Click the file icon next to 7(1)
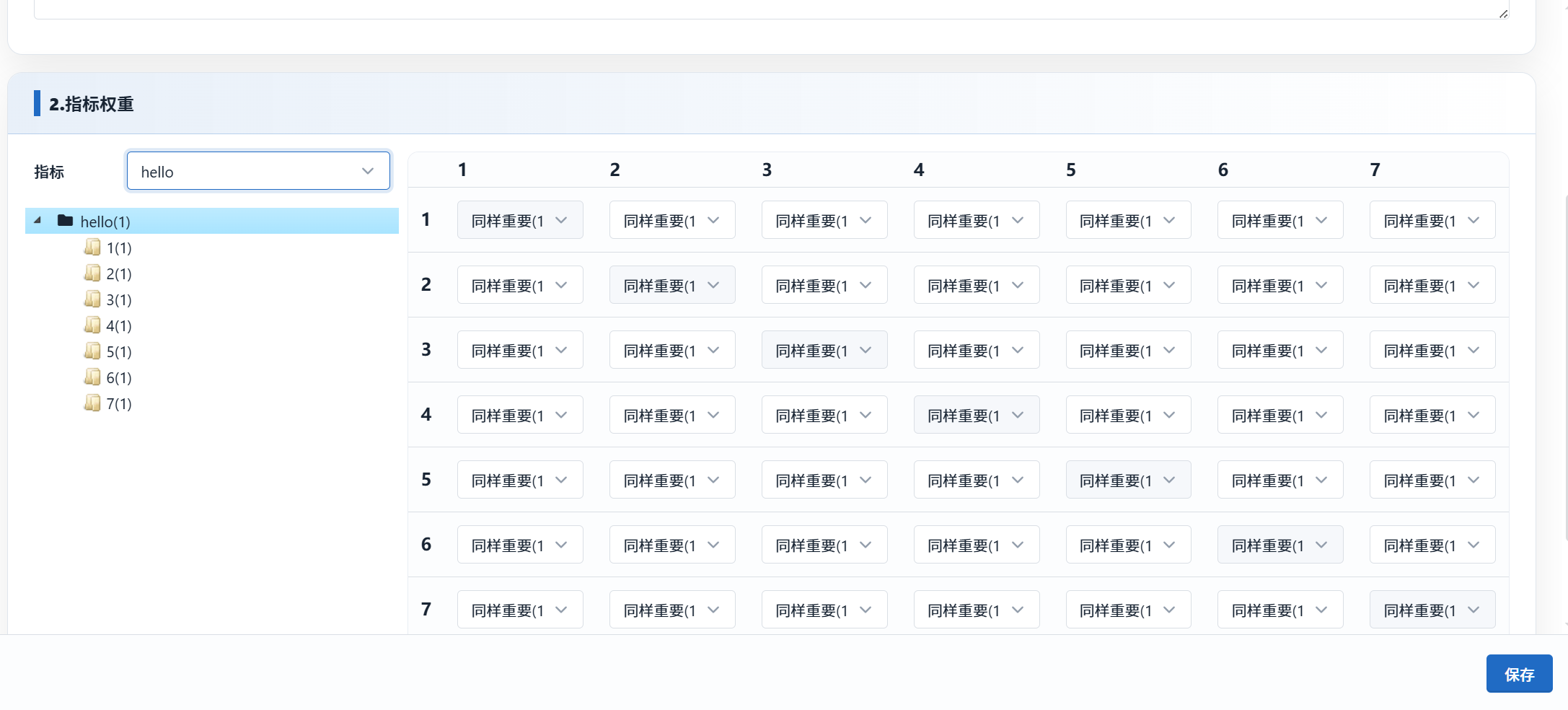The height and width of the screenshot is (710, 1568). pos(92,403)
